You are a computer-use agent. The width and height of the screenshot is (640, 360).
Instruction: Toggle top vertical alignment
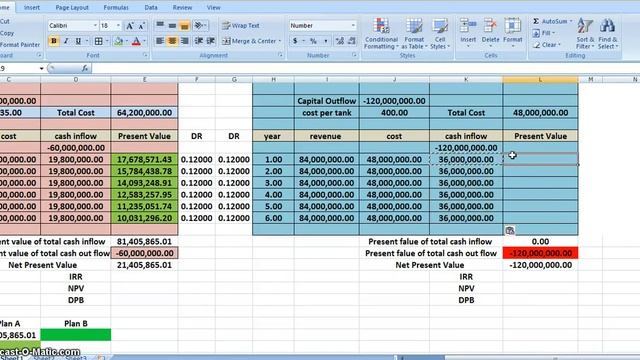coord(160,26)
